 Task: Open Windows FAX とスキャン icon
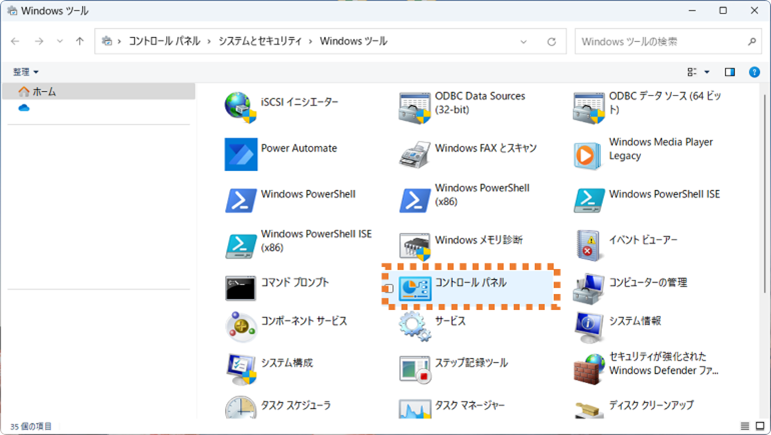click(x=415, y=154)
